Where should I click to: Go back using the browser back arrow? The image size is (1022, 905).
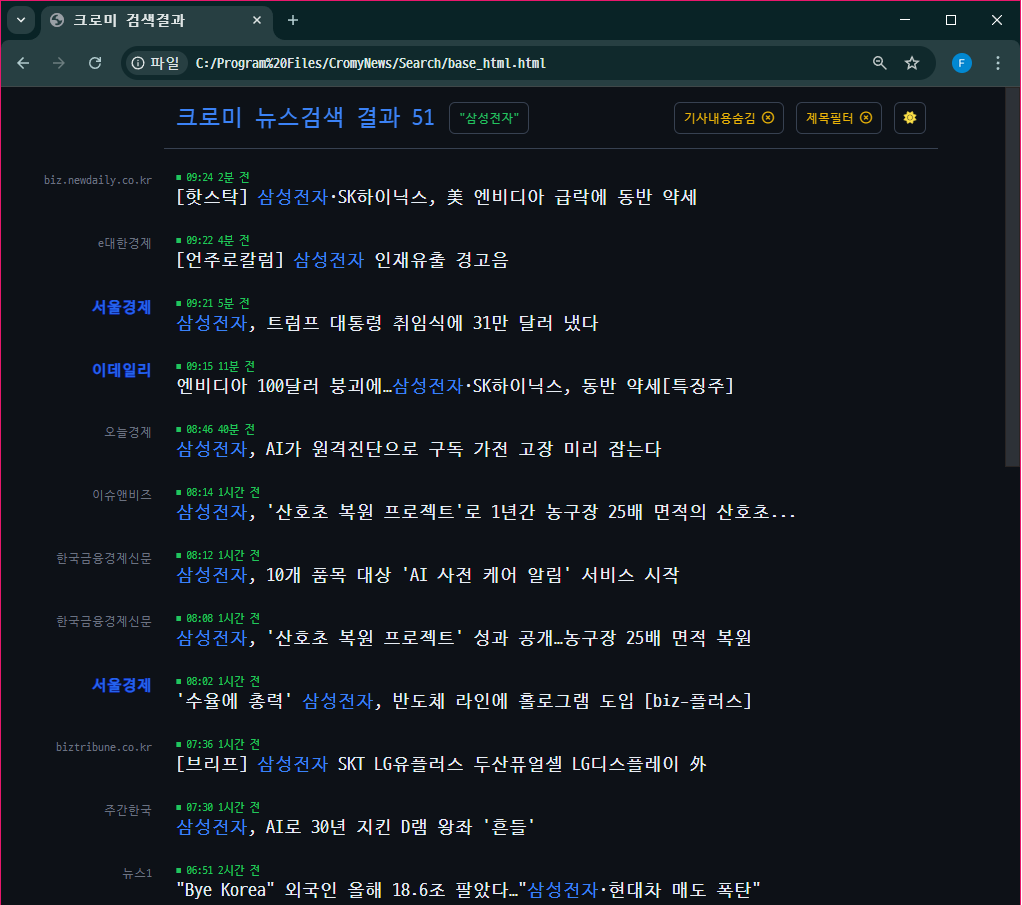coord(23,62)
